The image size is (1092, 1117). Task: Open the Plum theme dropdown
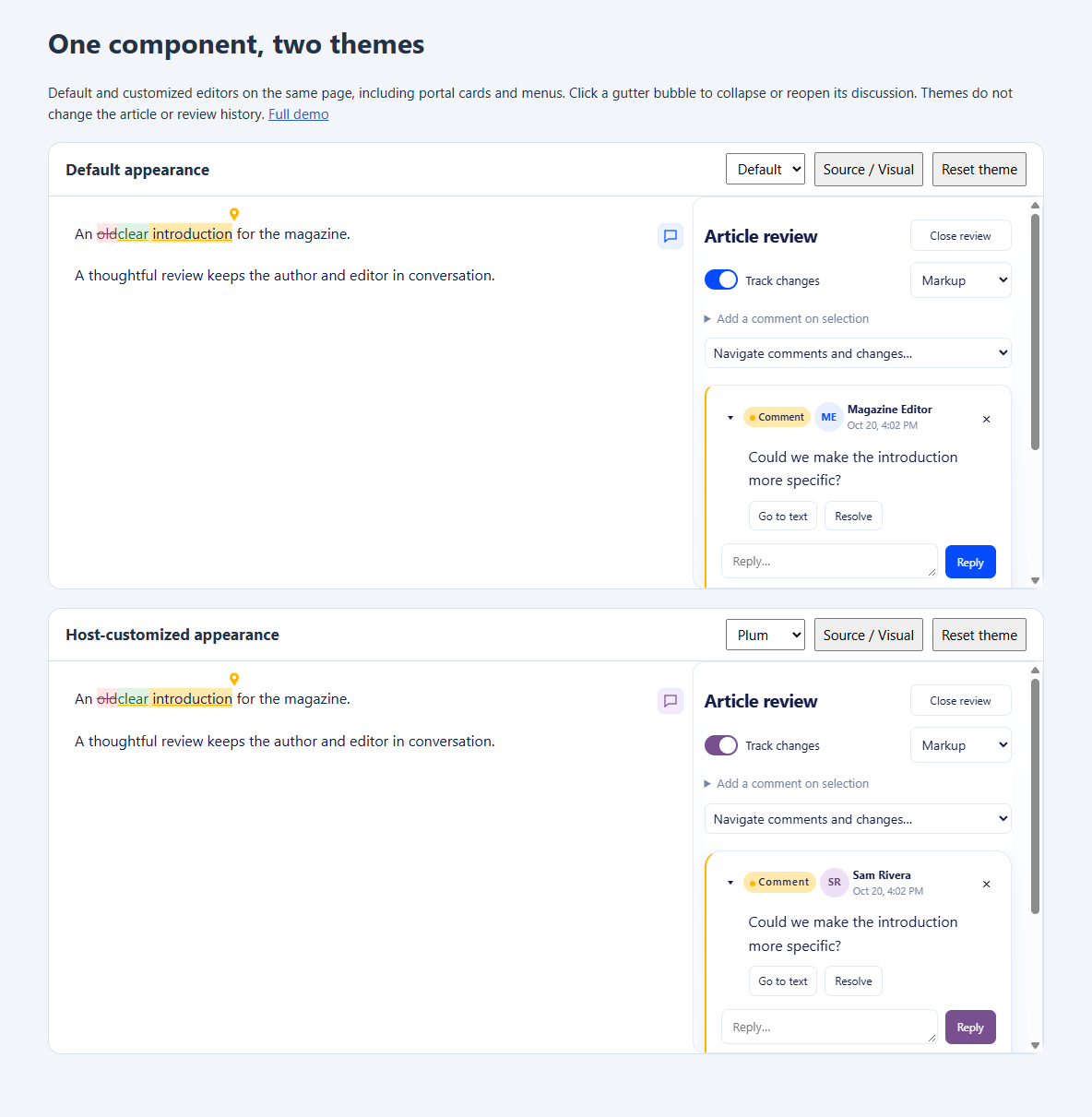tap(766, 635)
